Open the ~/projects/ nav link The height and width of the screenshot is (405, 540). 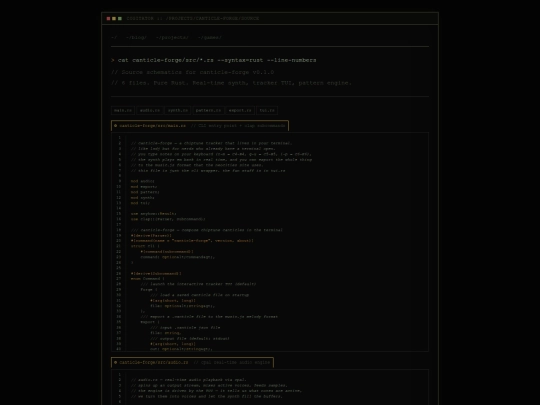[x=172, y=37]
